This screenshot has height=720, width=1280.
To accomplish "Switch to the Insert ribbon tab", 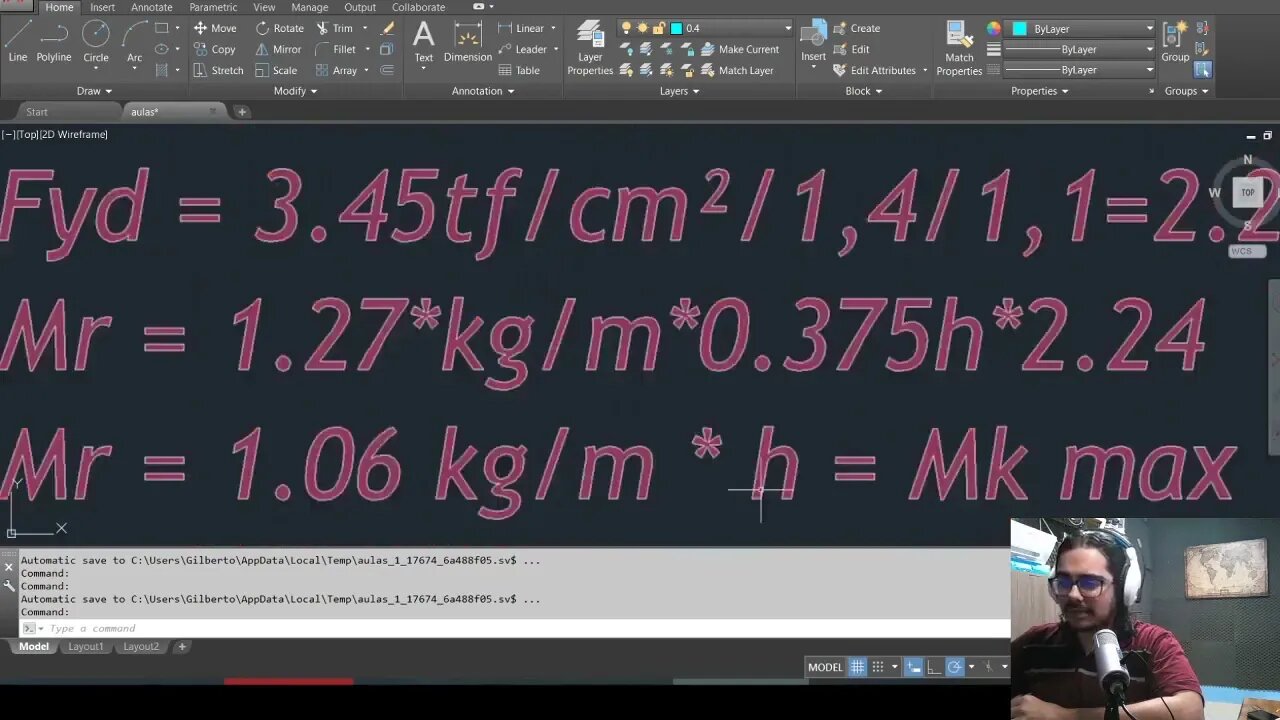I will 102,7.
